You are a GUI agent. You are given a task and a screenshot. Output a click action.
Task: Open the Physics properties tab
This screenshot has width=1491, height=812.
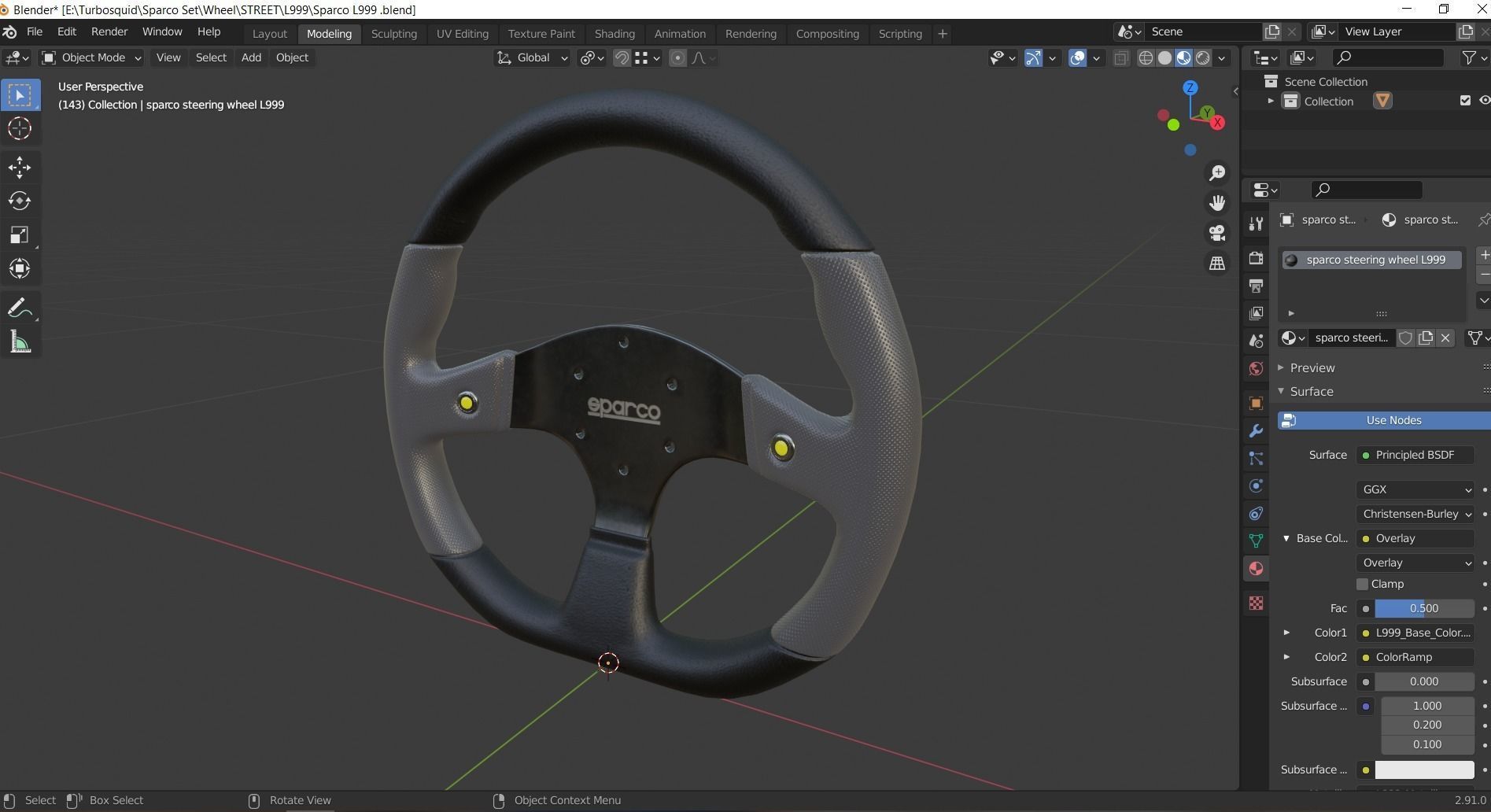coord(1256,485)
